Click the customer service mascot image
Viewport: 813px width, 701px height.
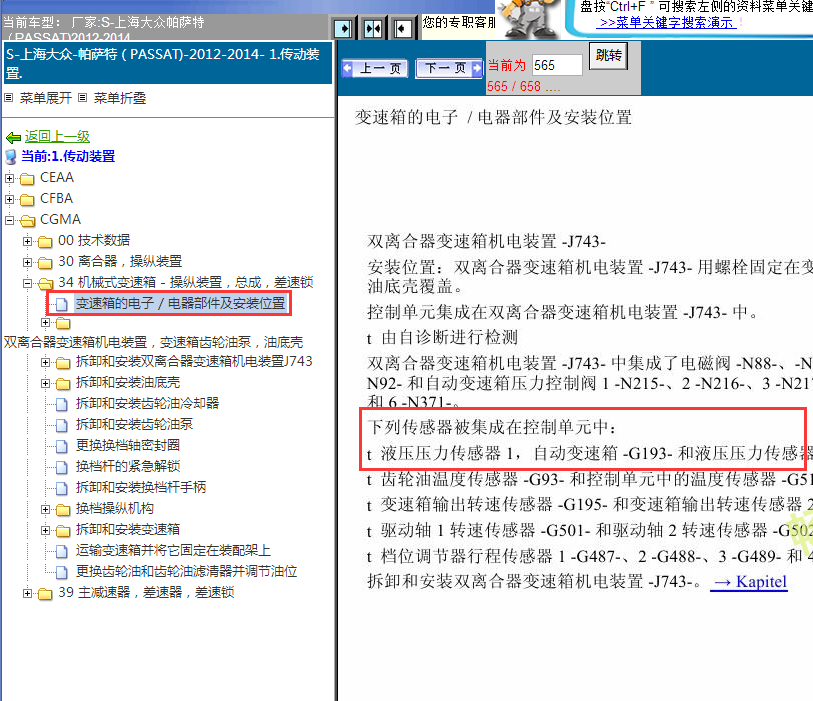[528, 19]
